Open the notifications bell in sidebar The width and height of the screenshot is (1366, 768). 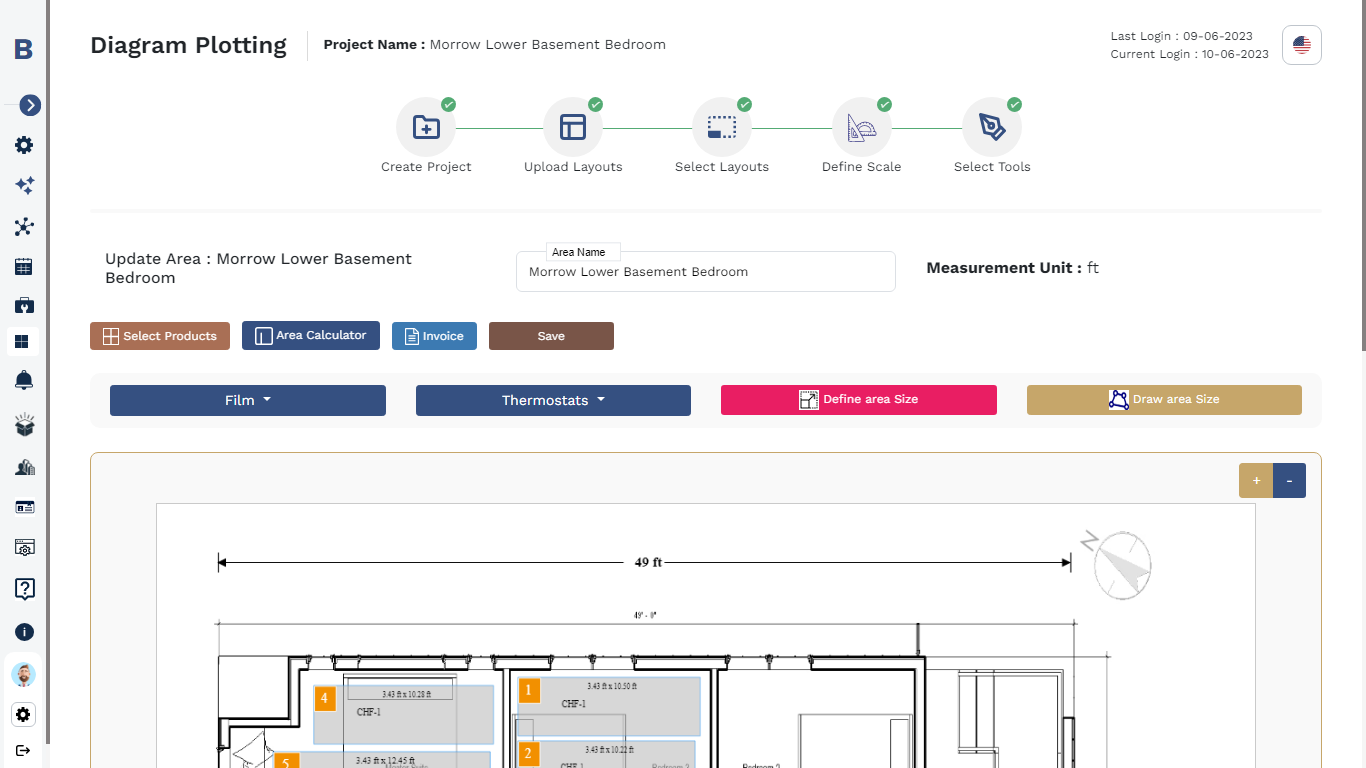point(24,380)
